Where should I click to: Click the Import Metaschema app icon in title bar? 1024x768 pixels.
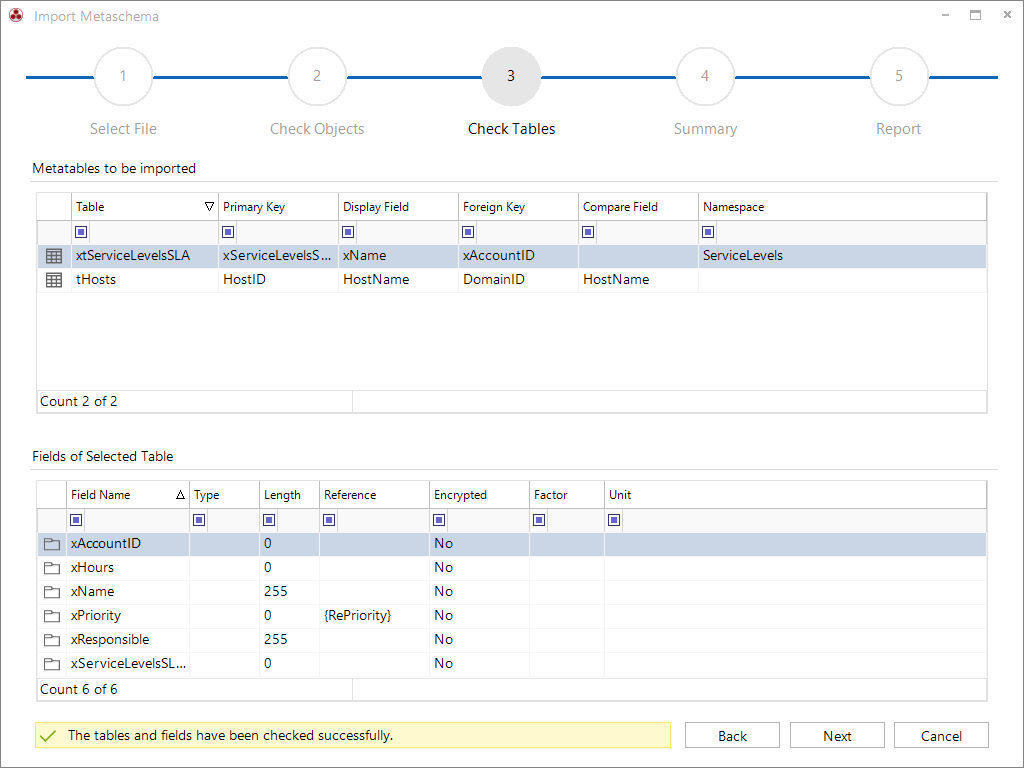coord(16,16)
